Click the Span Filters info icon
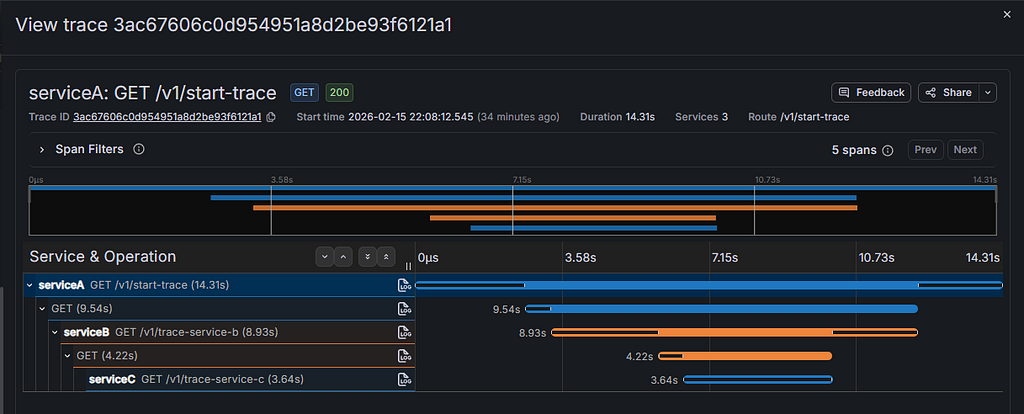This screenshot has height=414, width=1024. pos(138,149)
